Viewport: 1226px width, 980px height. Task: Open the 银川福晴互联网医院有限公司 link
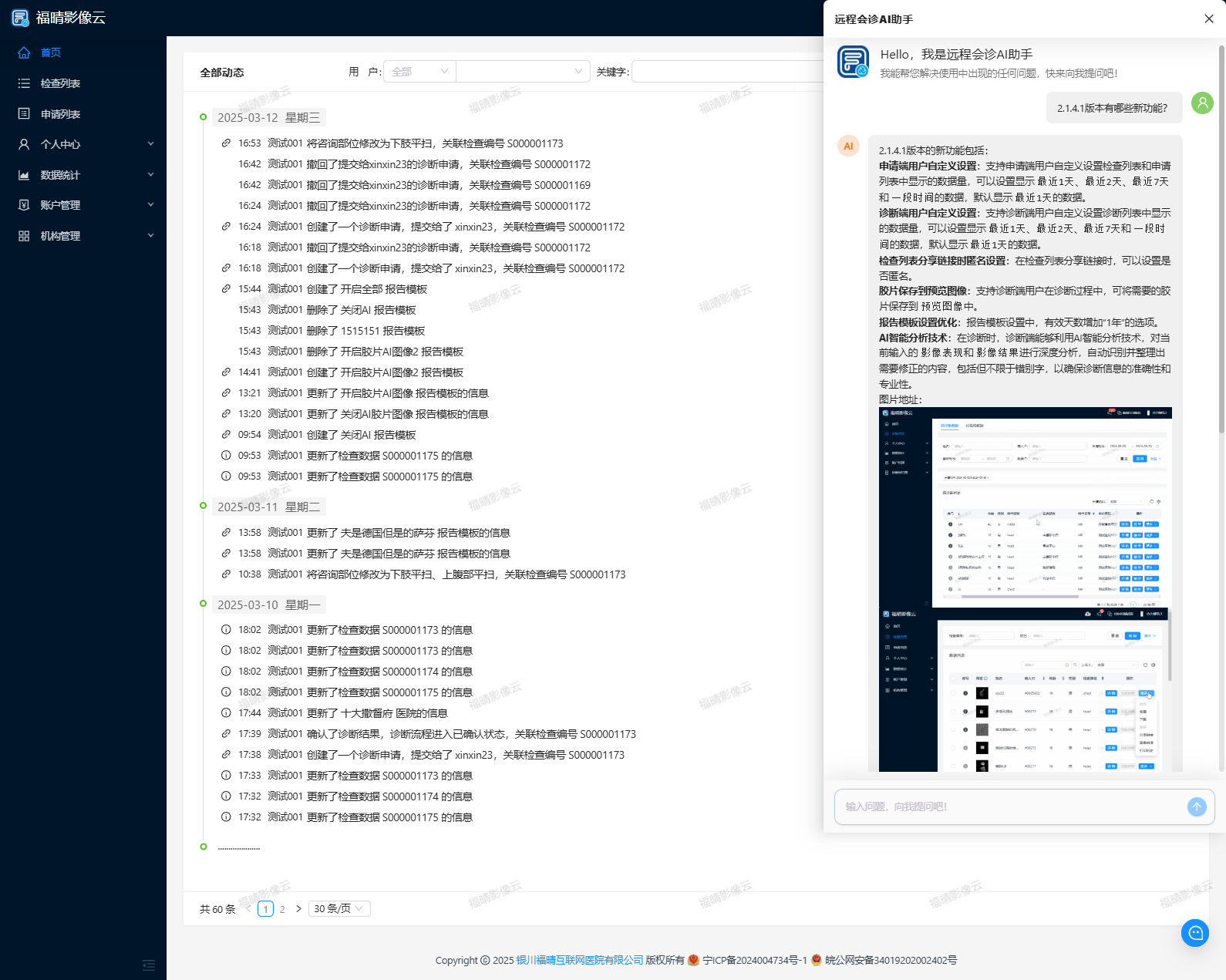pos(579,960)
